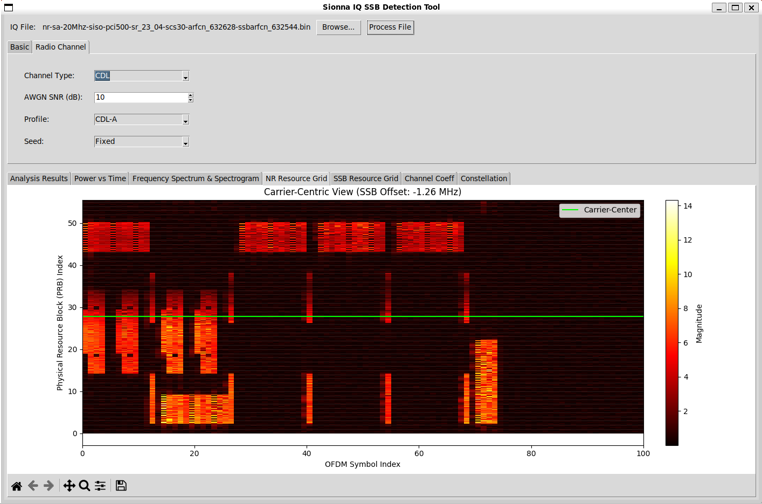Switch to the Basic tab

[x=19, y=47]
